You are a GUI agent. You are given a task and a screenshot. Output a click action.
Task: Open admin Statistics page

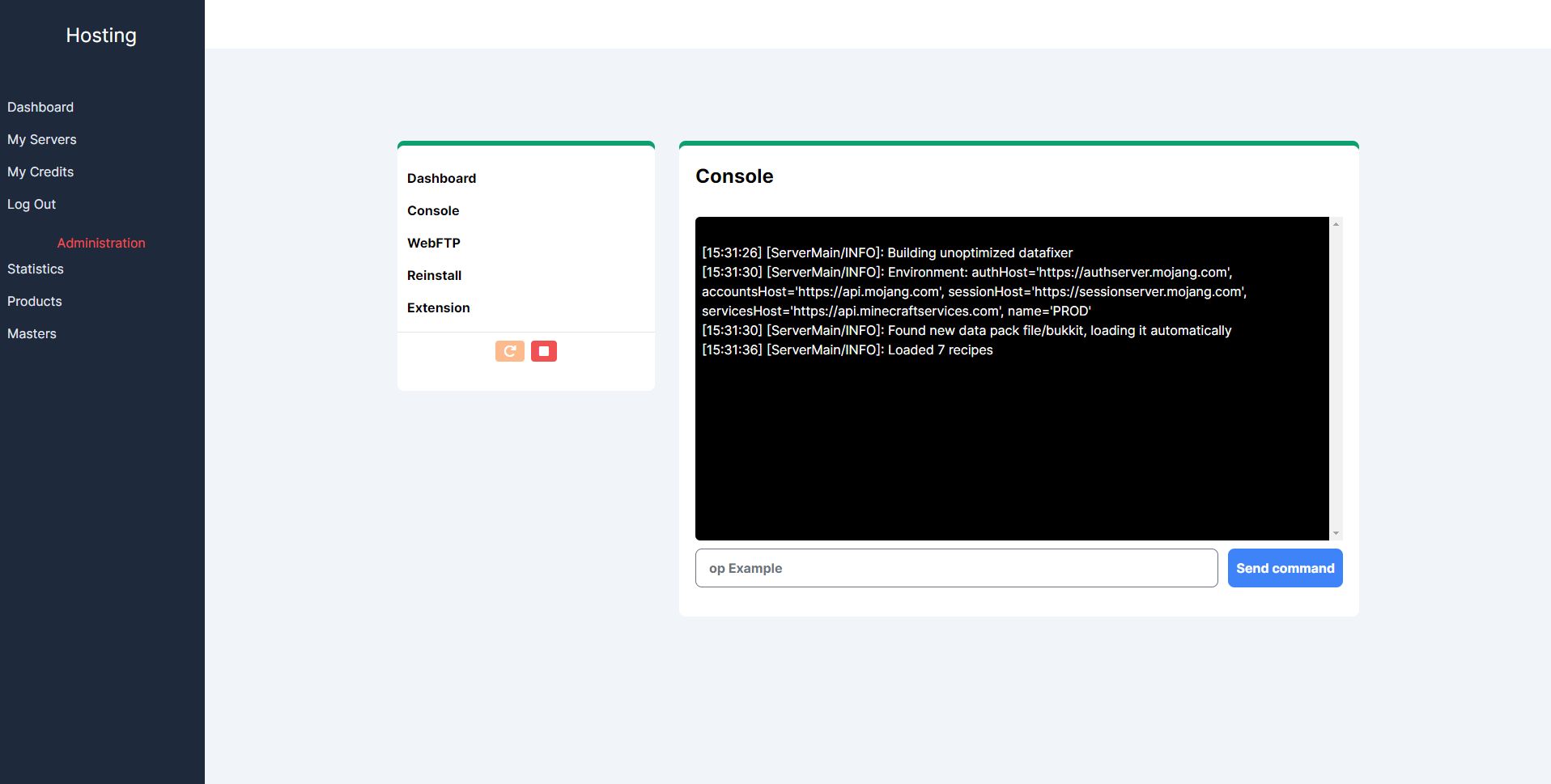(x=36, y=269)
